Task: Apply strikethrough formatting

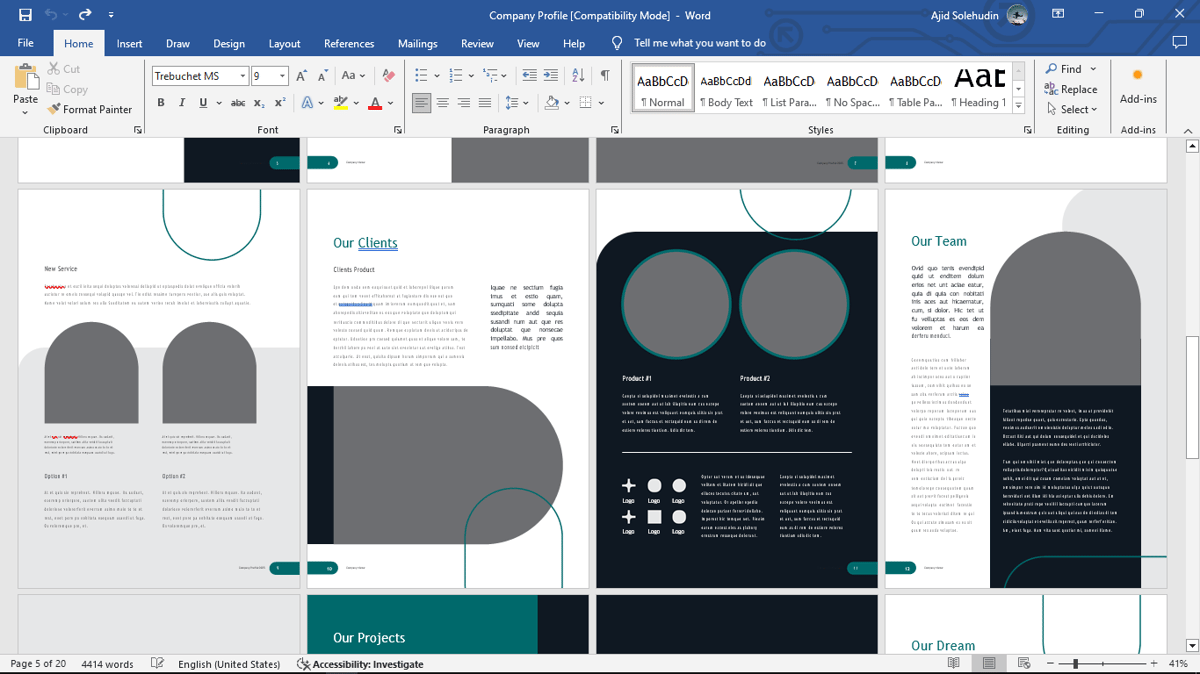Action: click(x=239, y=103)
